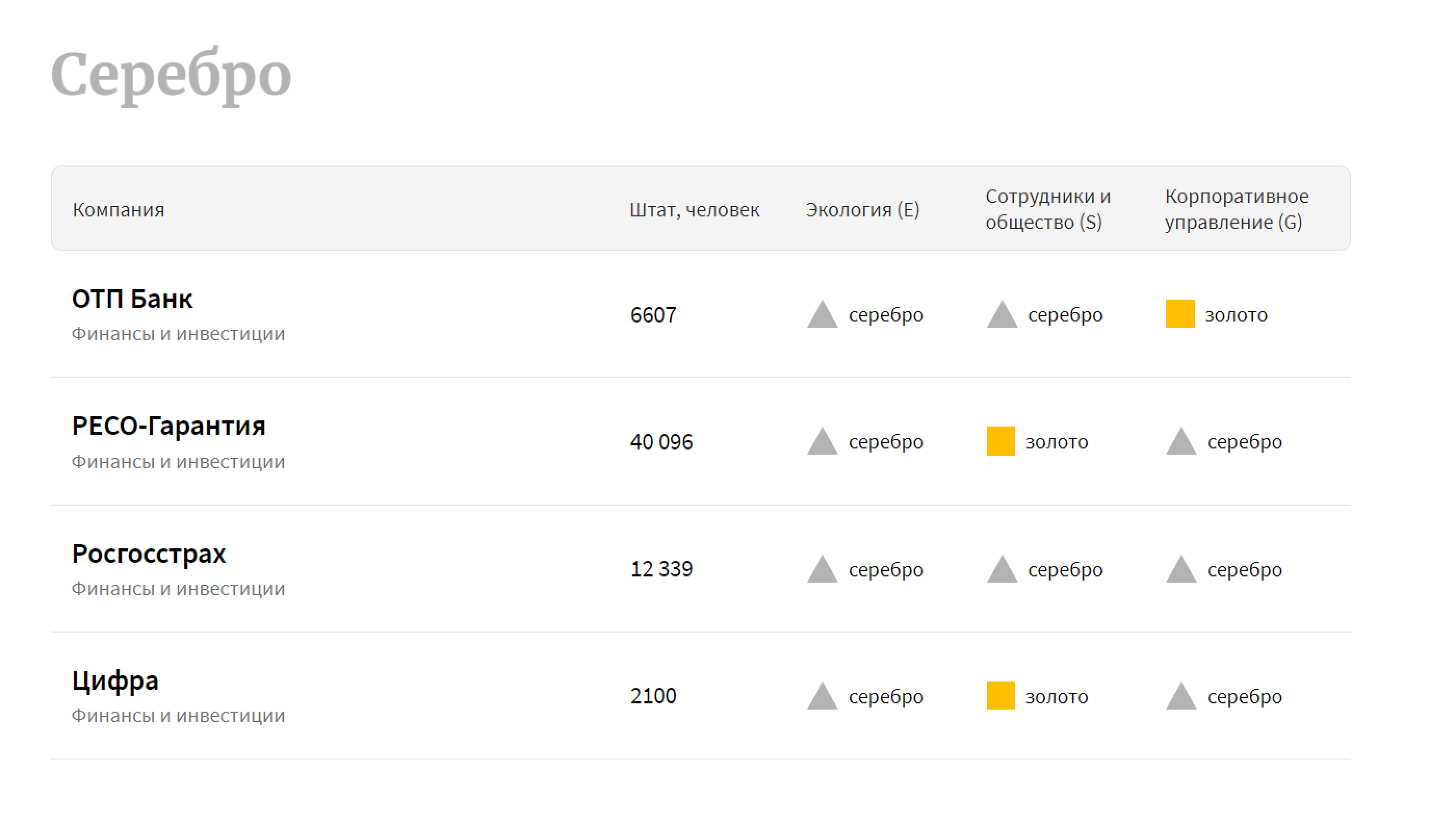Click the Сотрудники и общество (S) header
Viewport: 1456px width, 823px height.
coord(1047,209)
